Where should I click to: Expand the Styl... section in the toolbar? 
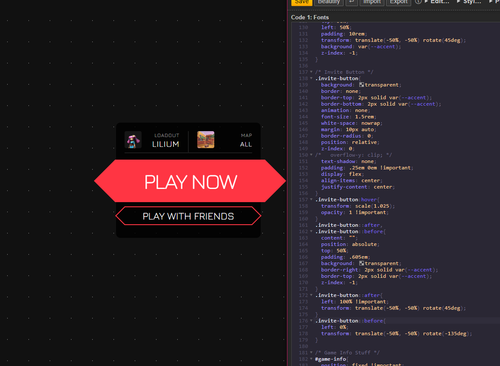469,2
